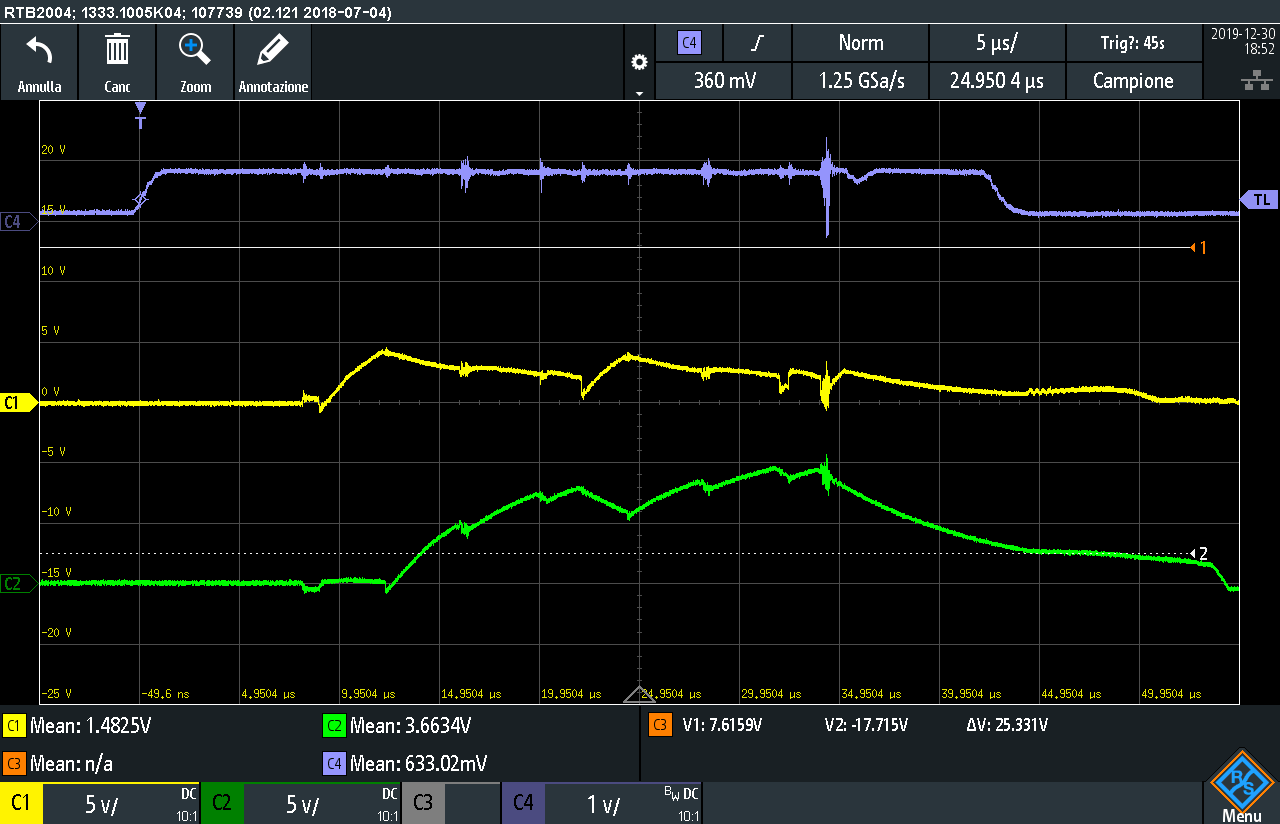
Task: Click the date and time display
Action: (1243, 40)
